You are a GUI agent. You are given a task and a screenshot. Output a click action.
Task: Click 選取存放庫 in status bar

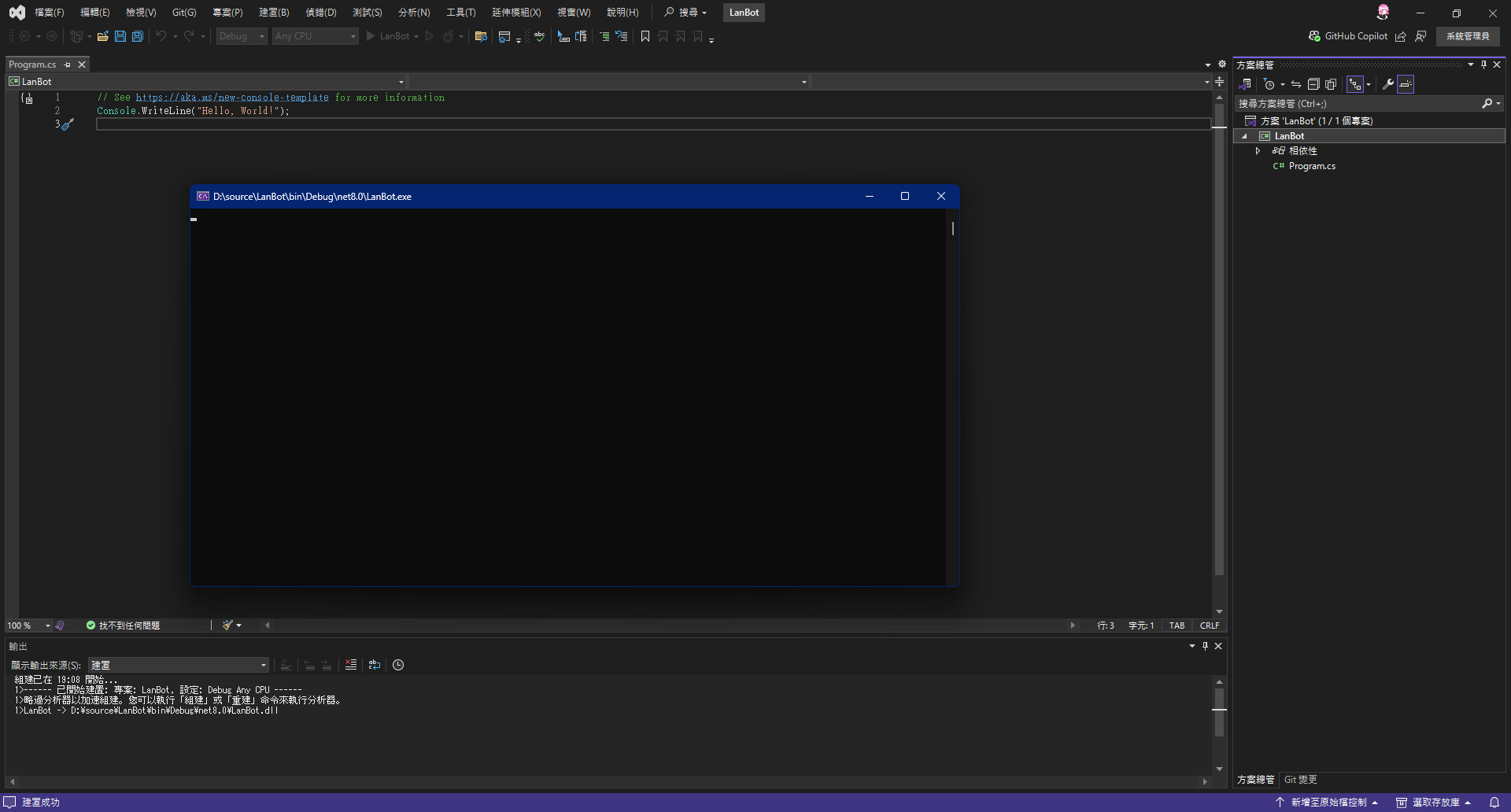click(x=1435, y=803)
